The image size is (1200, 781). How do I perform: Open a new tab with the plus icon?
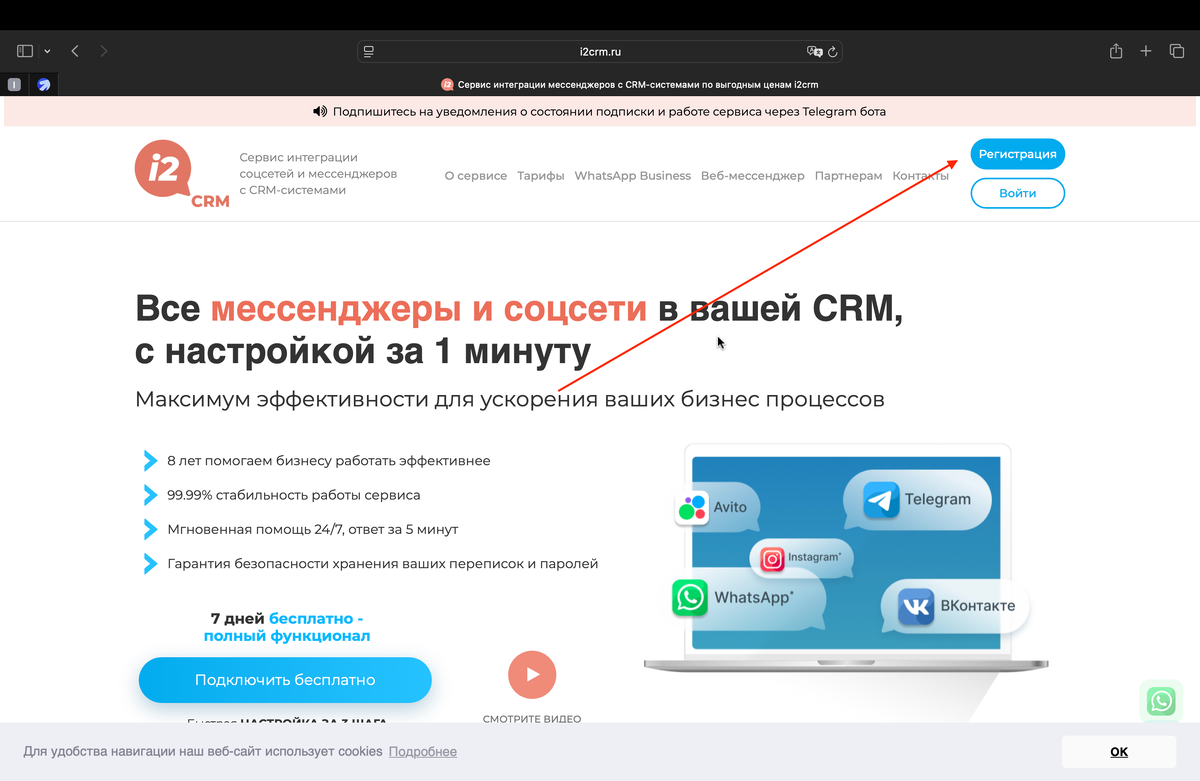point(1144,50)
